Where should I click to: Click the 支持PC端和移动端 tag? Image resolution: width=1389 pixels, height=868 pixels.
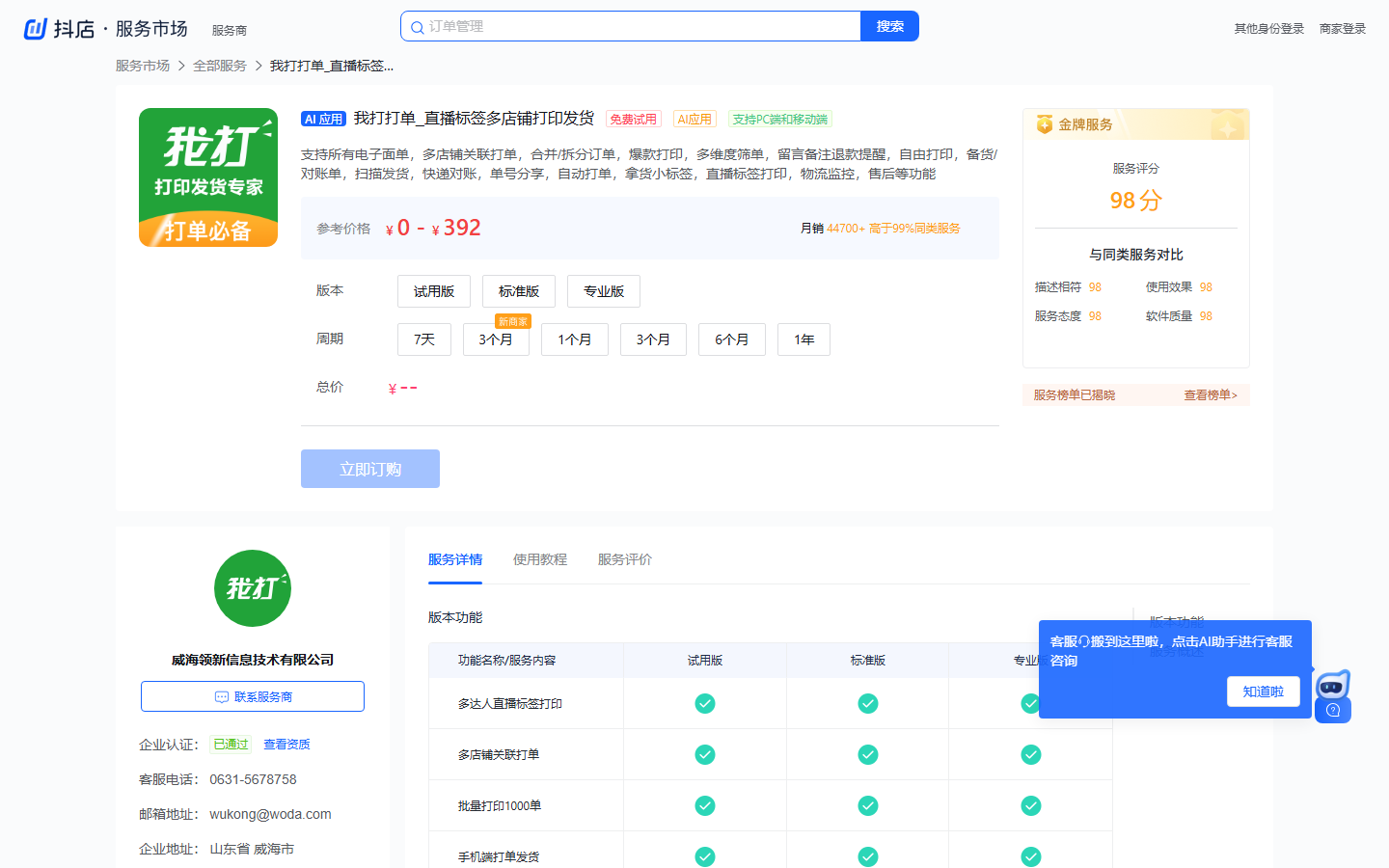click(780, 120)
